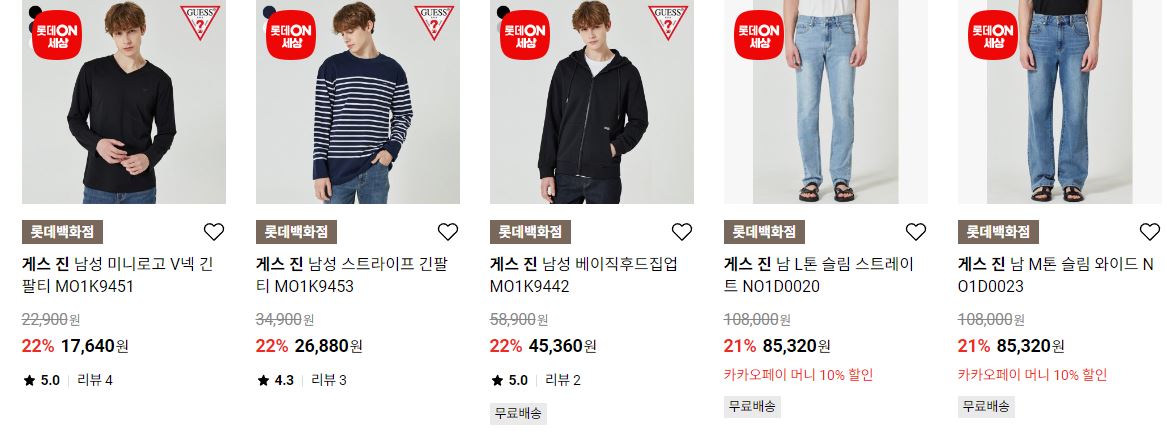The image size is (1167, 436).
Task: Open the light wash slim straight jeans image
Action: [x=825, y=102]
